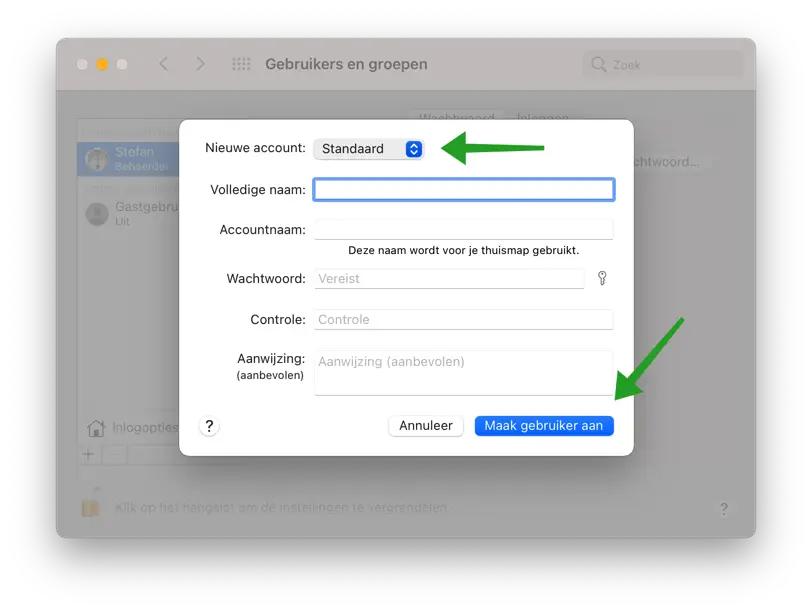The width and height of the screenshot is (812, 612).
Task: Click the Controle verification field
Action: point(463,319)
